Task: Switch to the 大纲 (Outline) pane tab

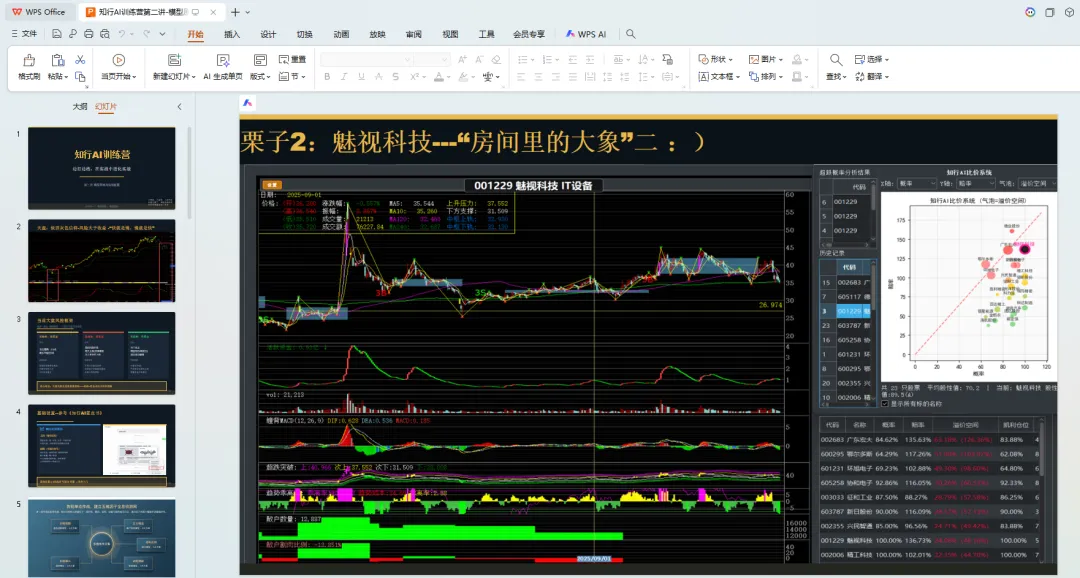Action: 80,107
